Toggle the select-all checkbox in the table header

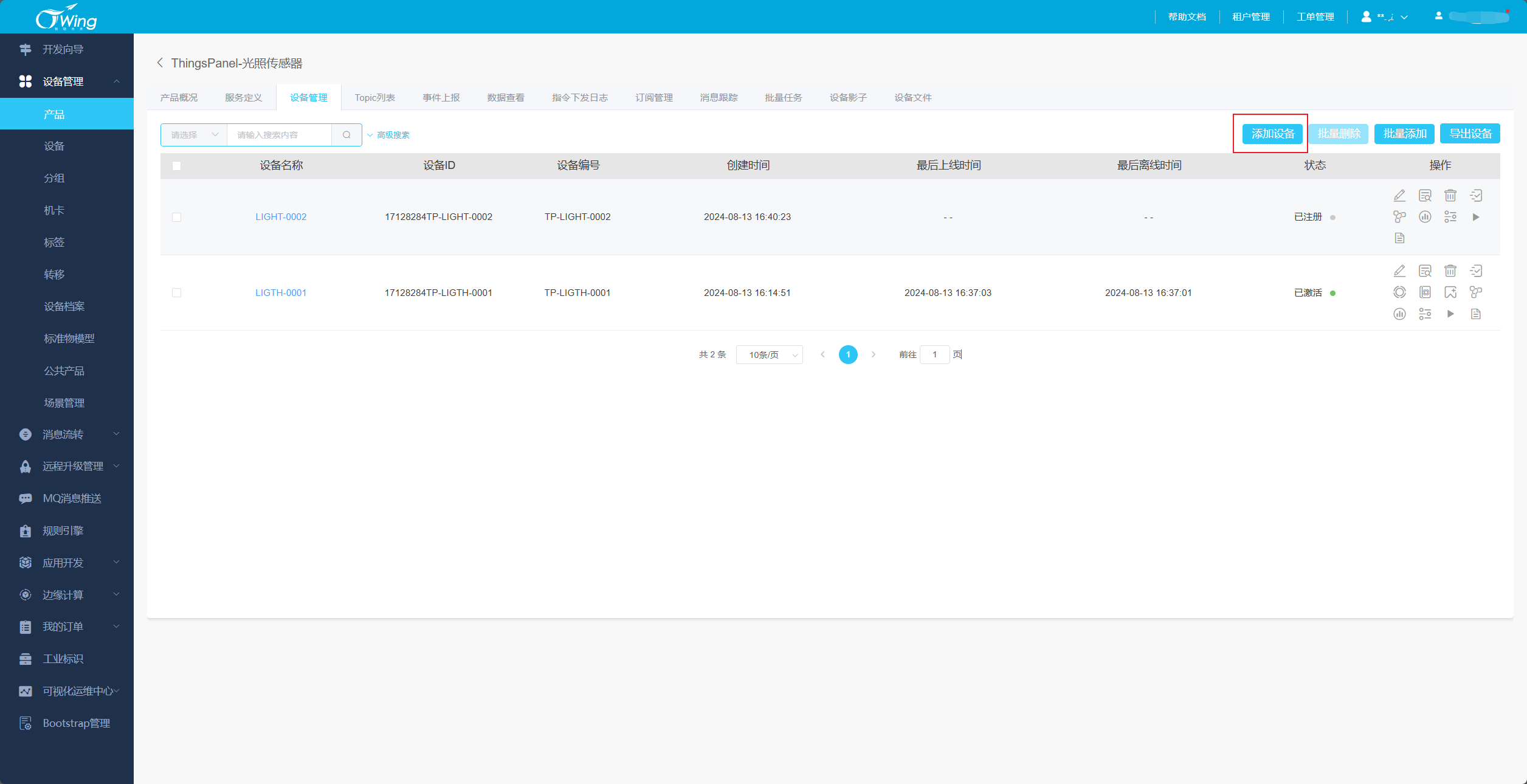pyautogui.click(x=177, y=166)
